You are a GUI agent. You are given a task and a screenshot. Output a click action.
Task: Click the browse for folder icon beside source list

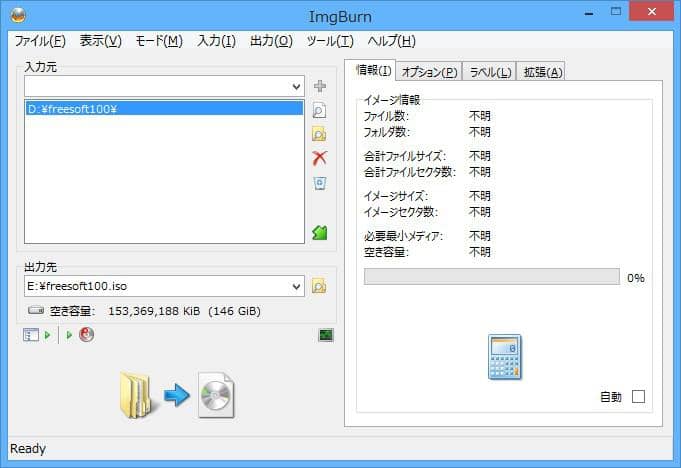pyautogui.click(x=320, y=134)
